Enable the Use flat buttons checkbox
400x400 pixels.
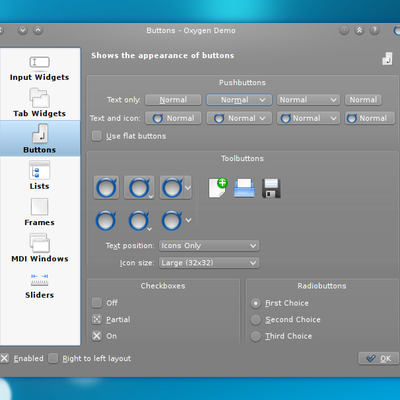click(x=97, y=136)
